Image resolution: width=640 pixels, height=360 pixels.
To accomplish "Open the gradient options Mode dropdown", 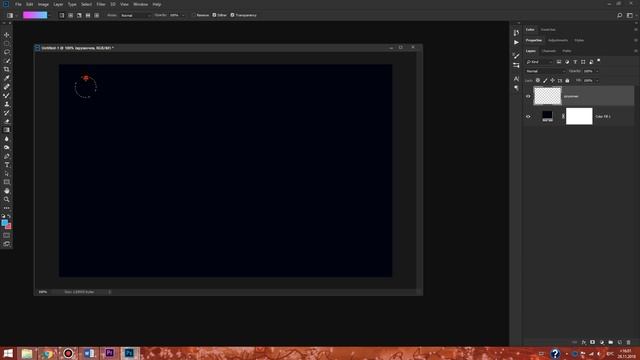I will tap(135, 15).
